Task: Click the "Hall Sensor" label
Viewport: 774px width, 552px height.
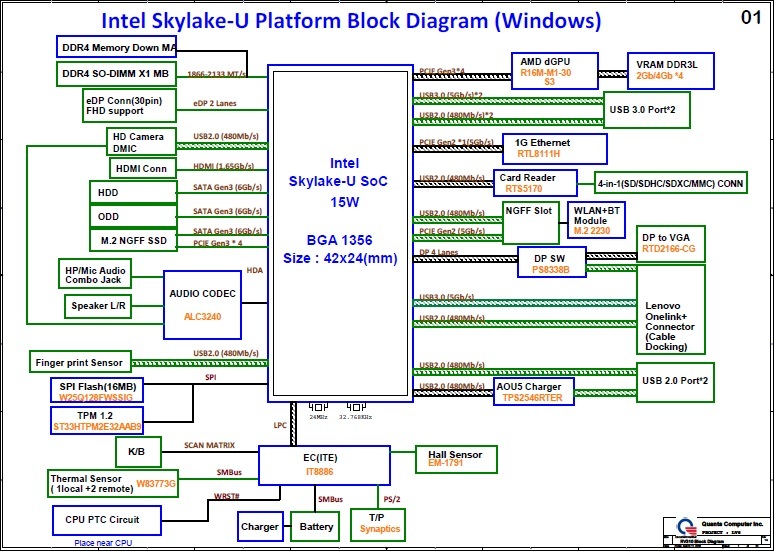Action: pyautogui.click(x=455, y=454)
